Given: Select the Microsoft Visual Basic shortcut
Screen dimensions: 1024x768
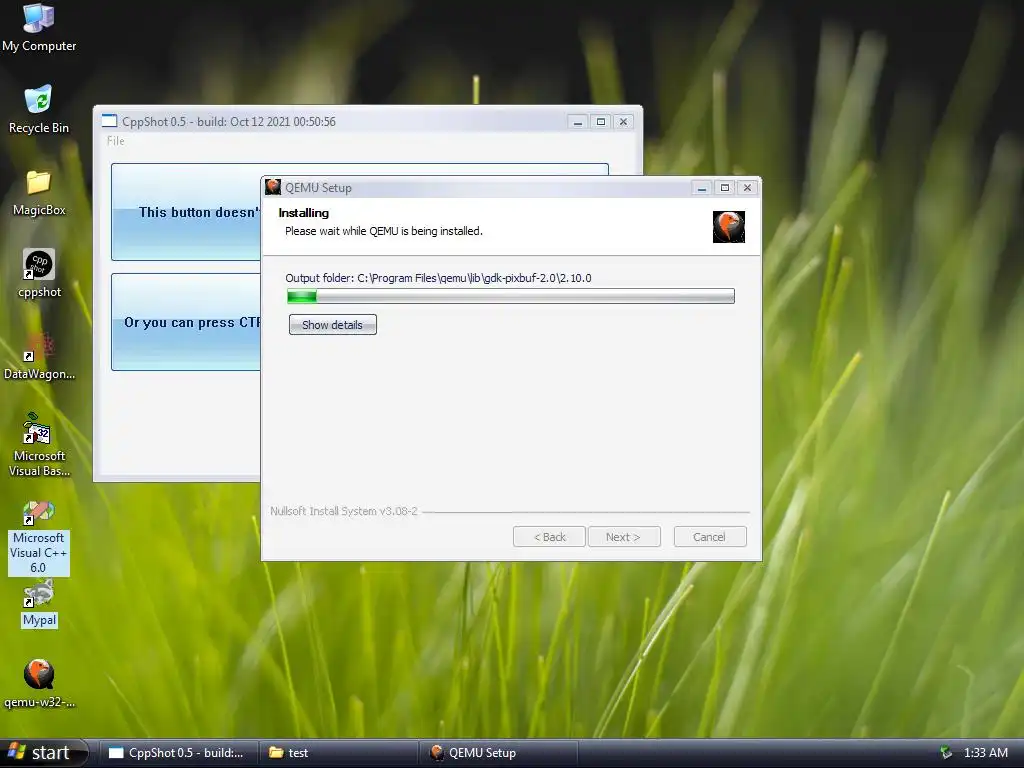Looking at the screenshot, I should coord(39,445).
